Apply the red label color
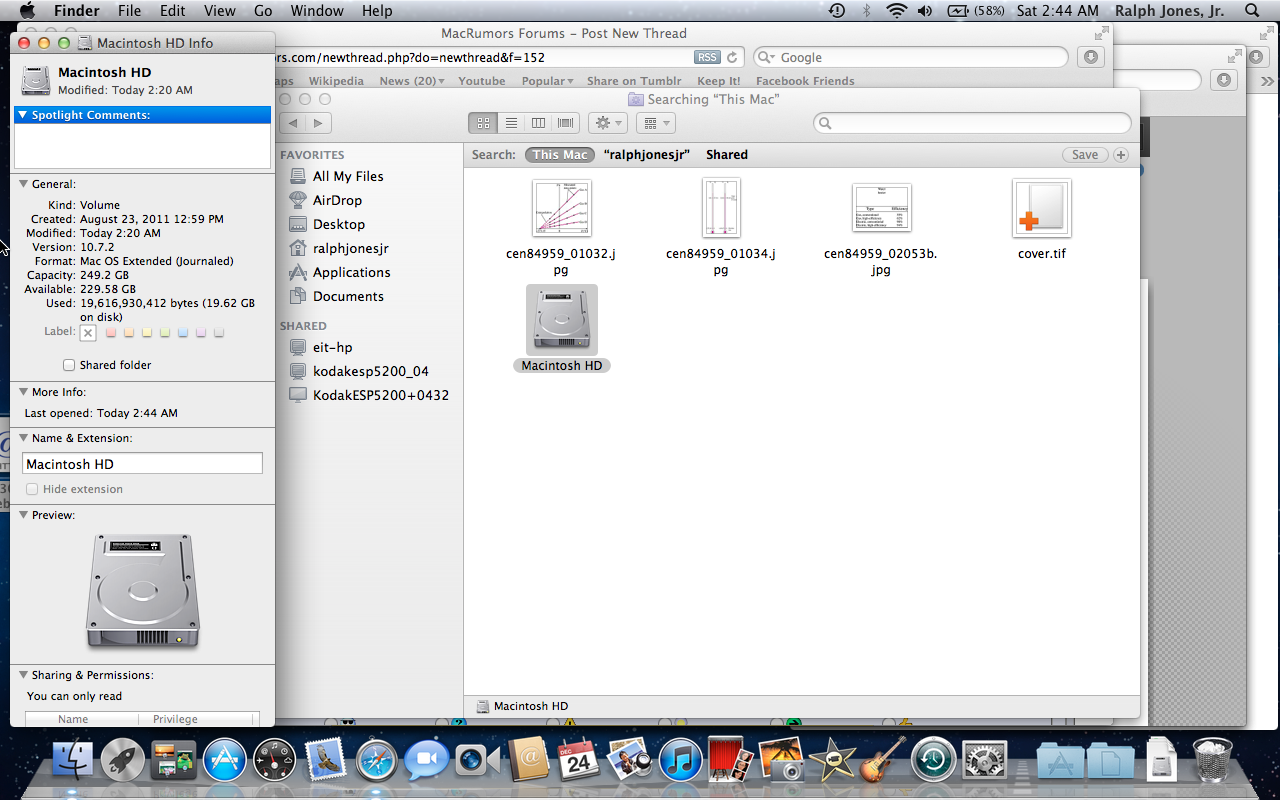Screen dimensions: 1280x800 [111, 332]
